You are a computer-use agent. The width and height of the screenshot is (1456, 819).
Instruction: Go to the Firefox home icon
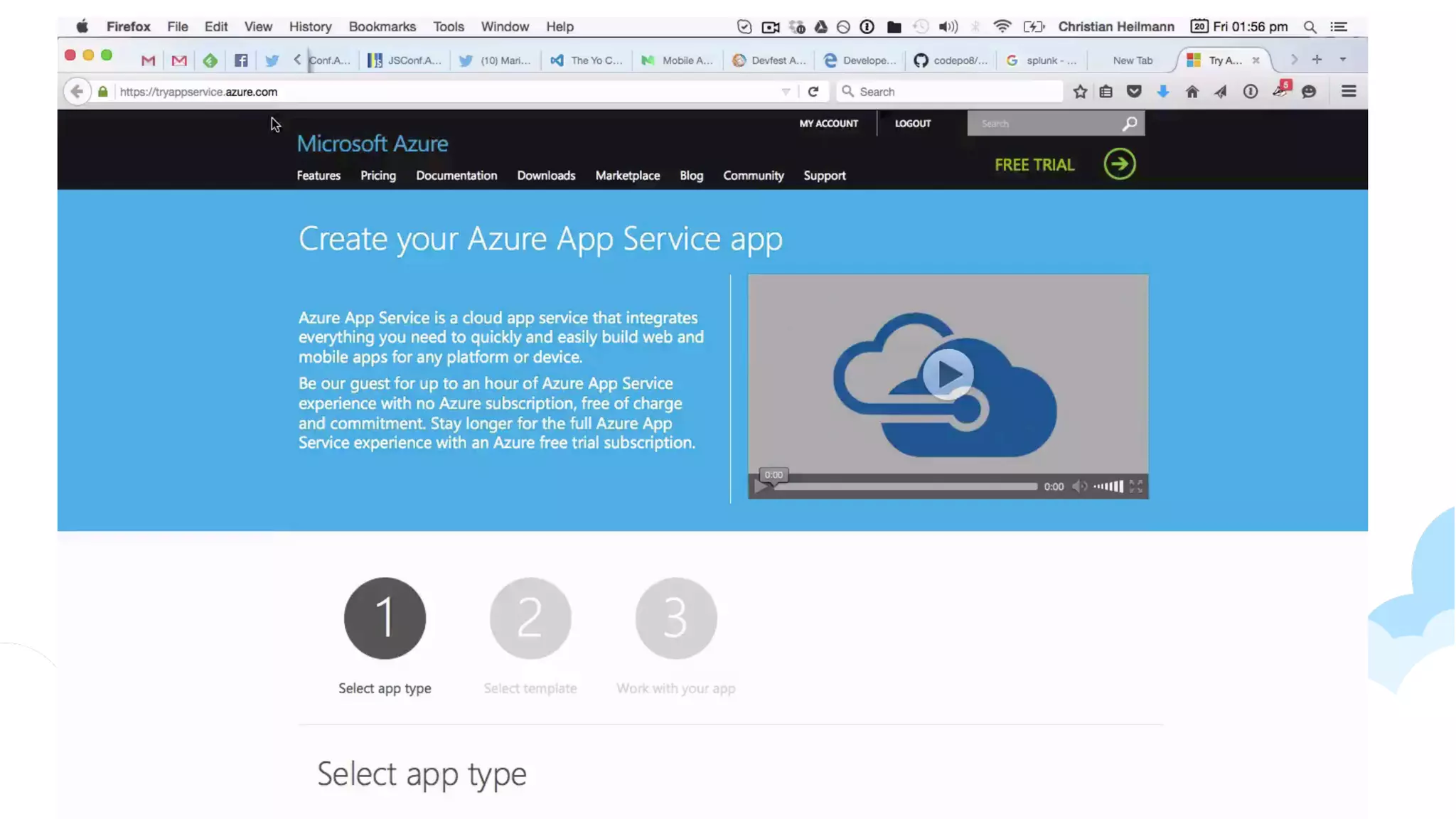click(1192, 91)
